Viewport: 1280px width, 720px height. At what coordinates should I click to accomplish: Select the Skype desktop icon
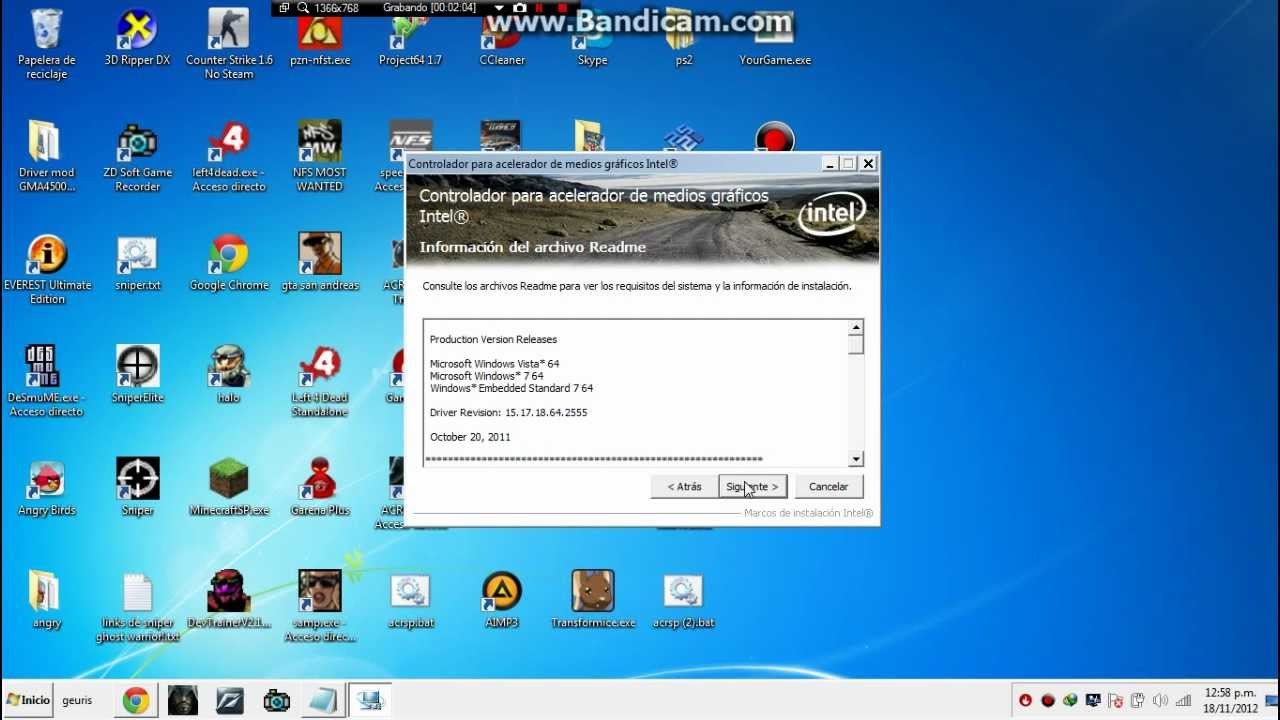point(592,42)
